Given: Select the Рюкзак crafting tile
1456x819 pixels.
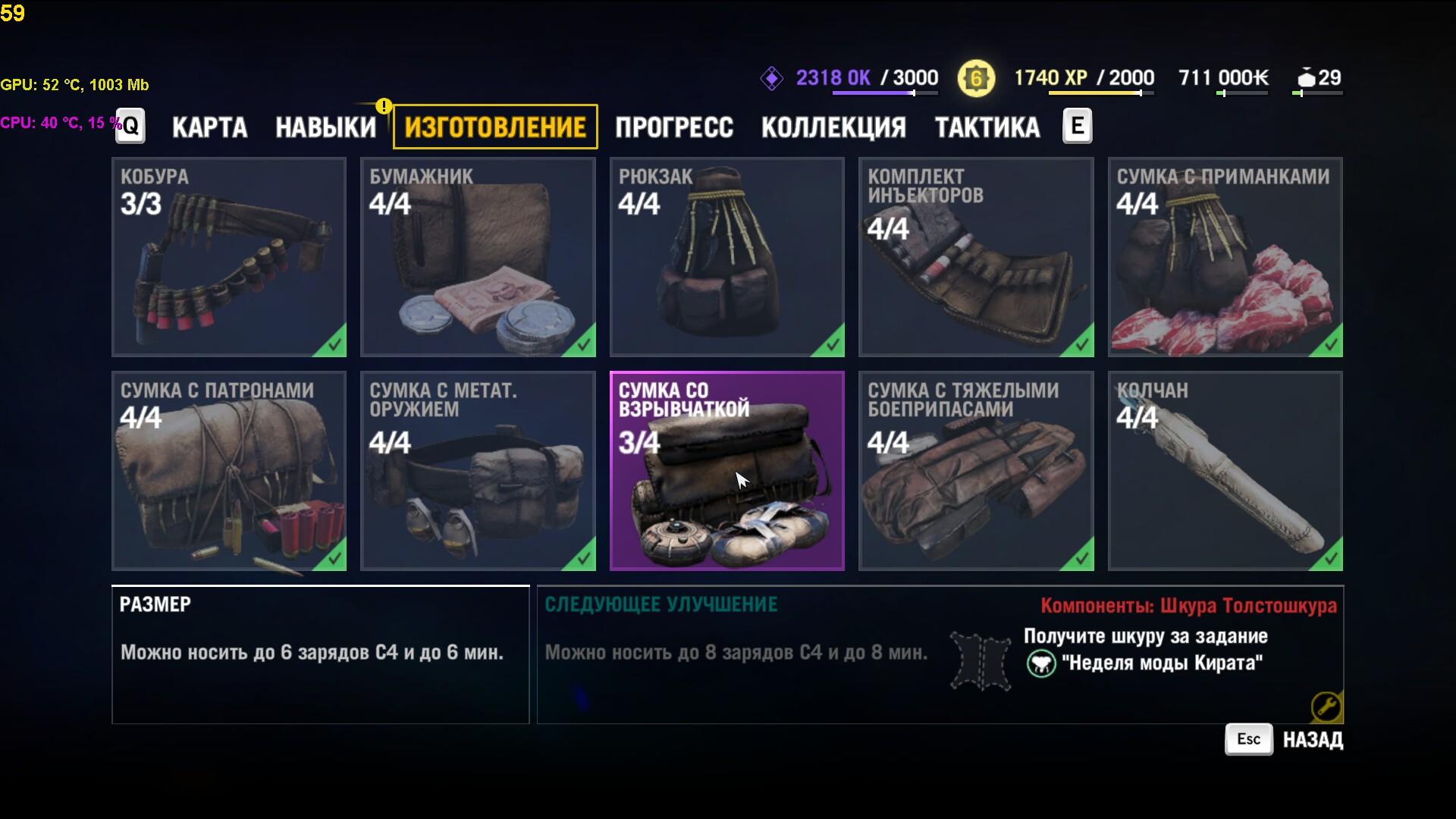Looking at the screenshot, I should 726,256.
